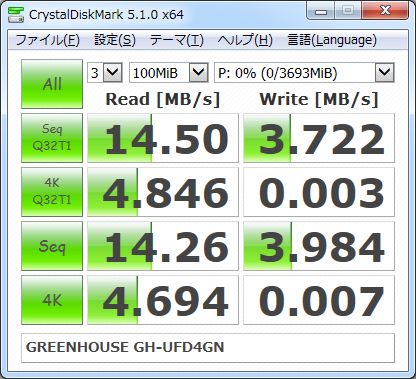This screenshot has width=416, height=379.
Task: Click the Seq read result 14.26
Action: (x=163, y=246)
